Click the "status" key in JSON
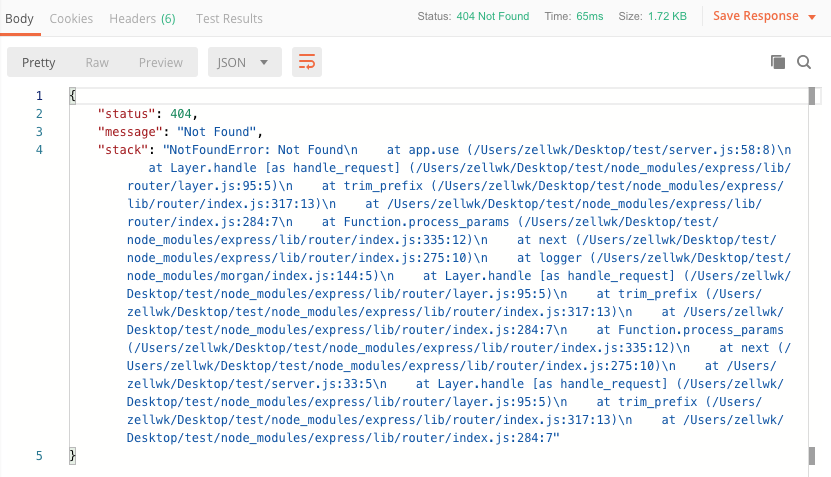 tap(127, 114)
